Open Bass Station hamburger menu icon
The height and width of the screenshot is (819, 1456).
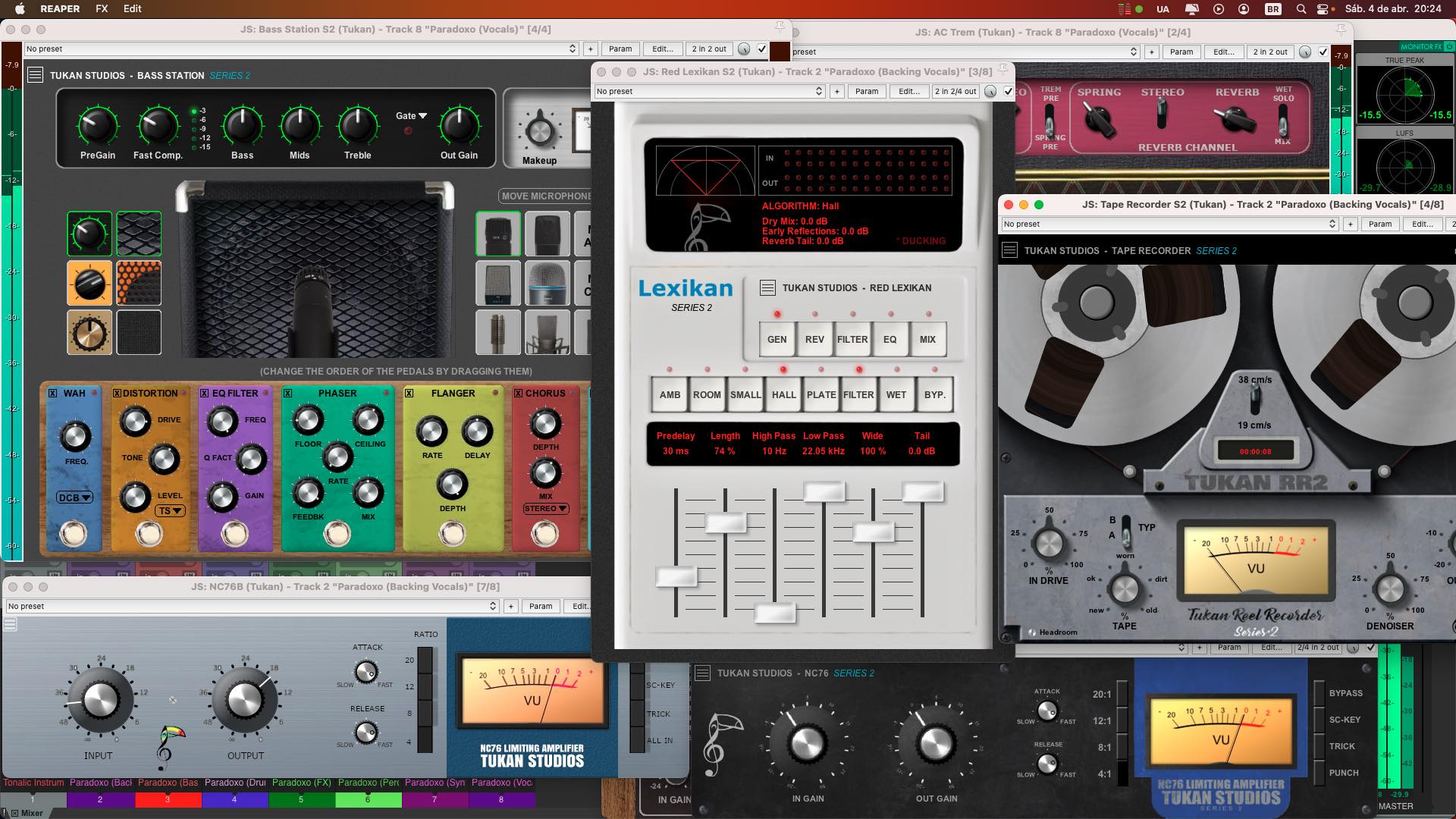[35, 75]
